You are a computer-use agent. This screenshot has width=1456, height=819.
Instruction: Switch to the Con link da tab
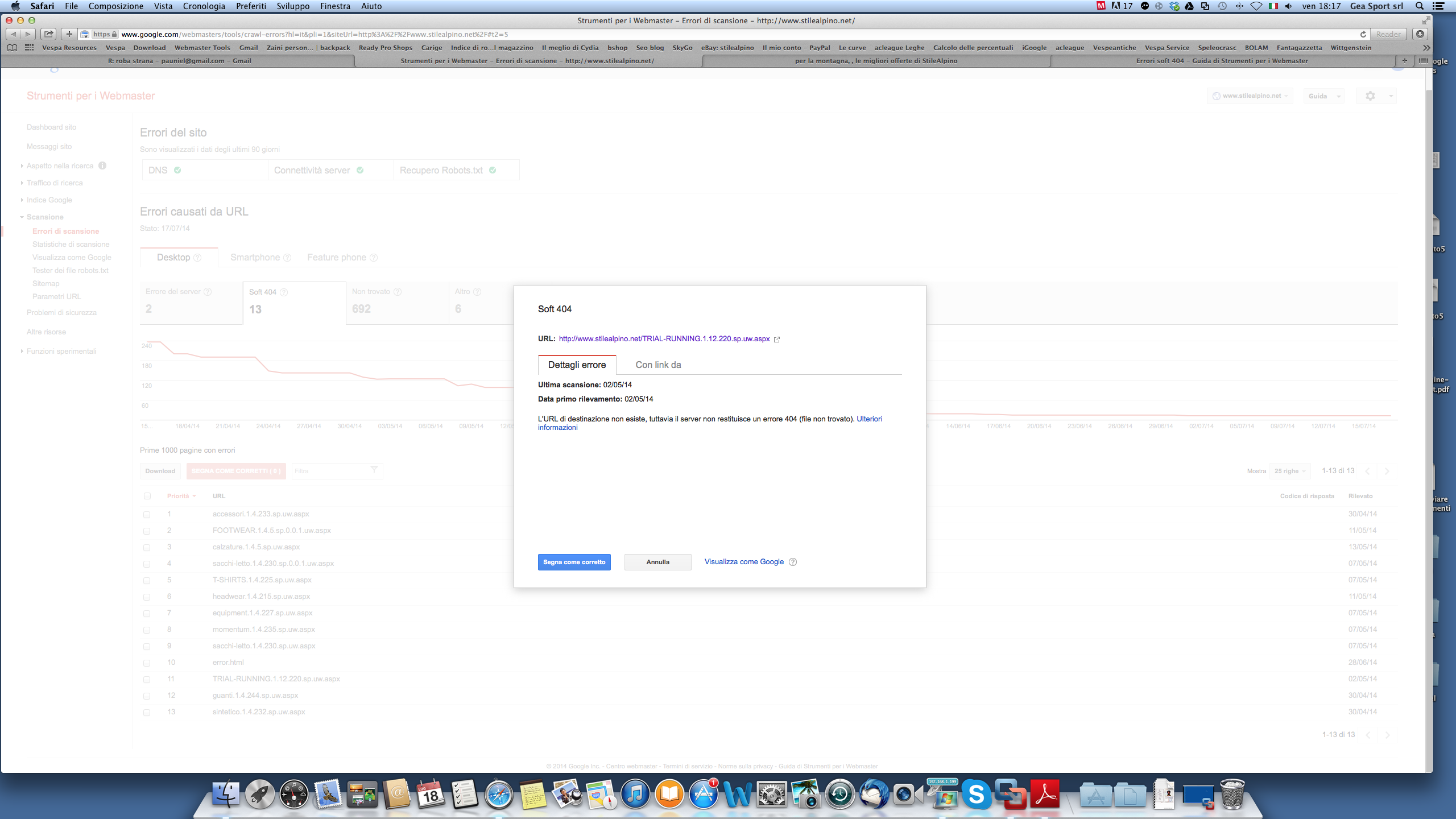[x=658, y=365]
